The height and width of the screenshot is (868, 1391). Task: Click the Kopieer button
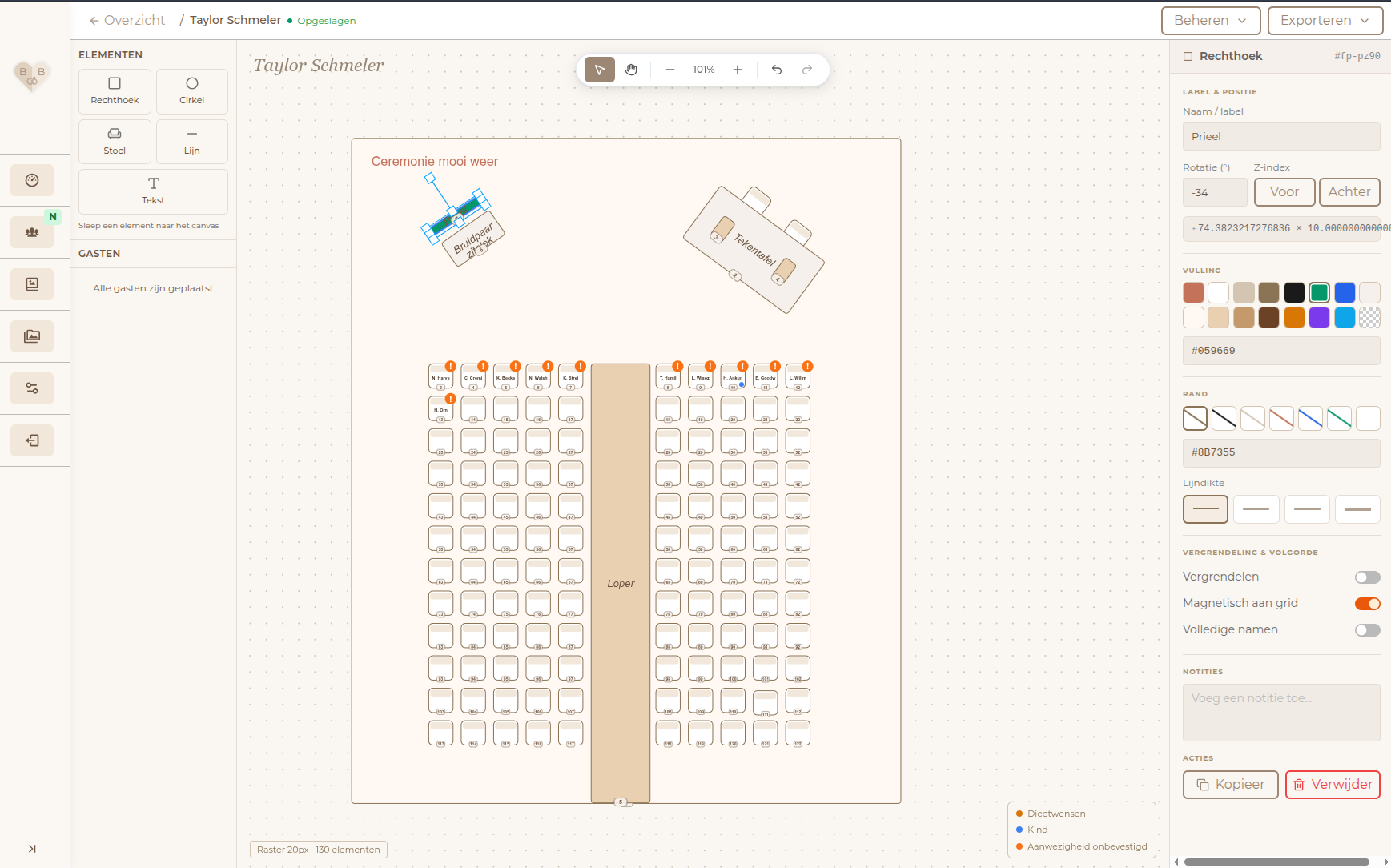coord(1231,785)
